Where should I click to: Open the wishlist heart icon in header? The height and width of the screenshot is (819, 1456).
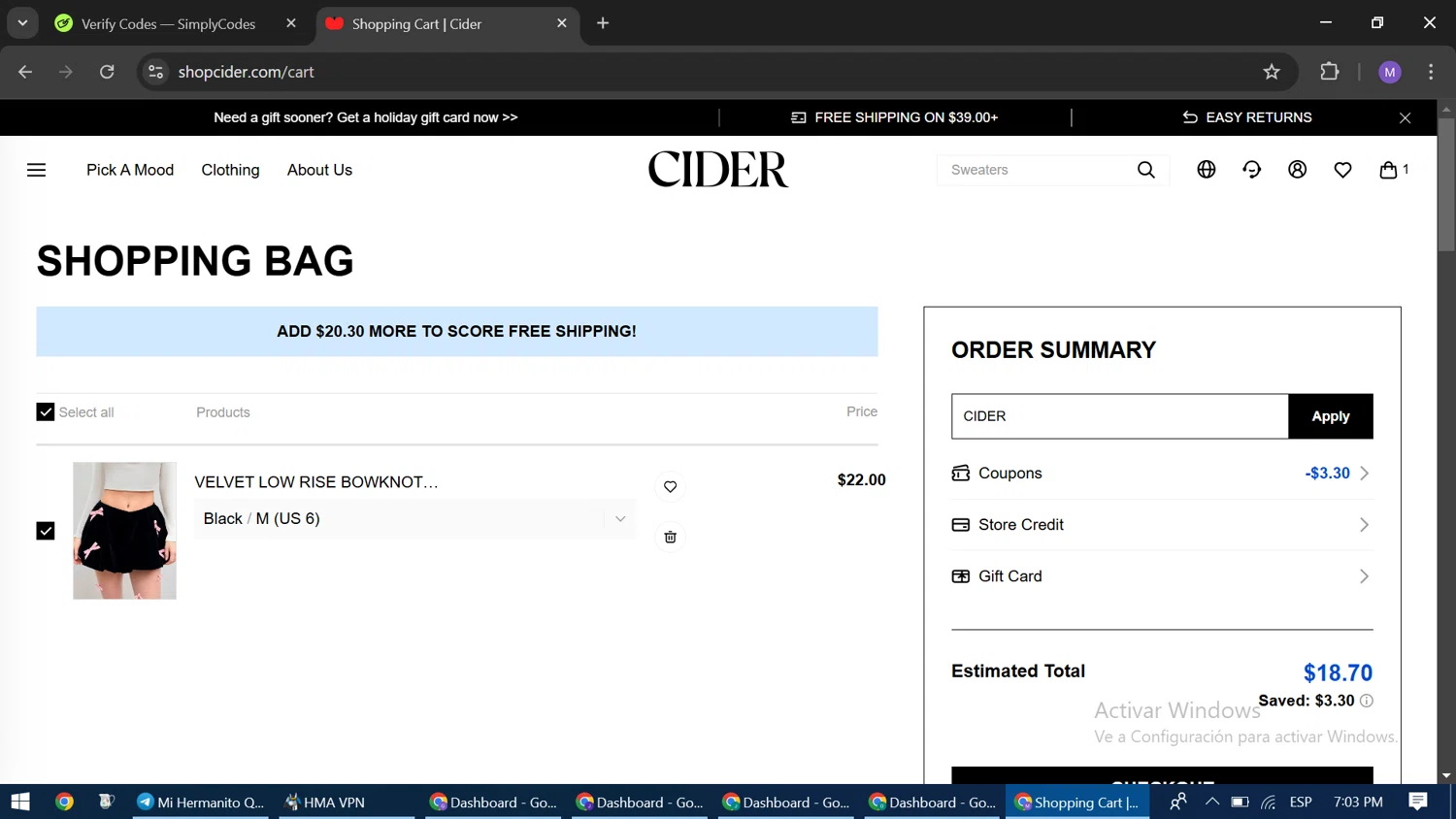point(1343,170)
